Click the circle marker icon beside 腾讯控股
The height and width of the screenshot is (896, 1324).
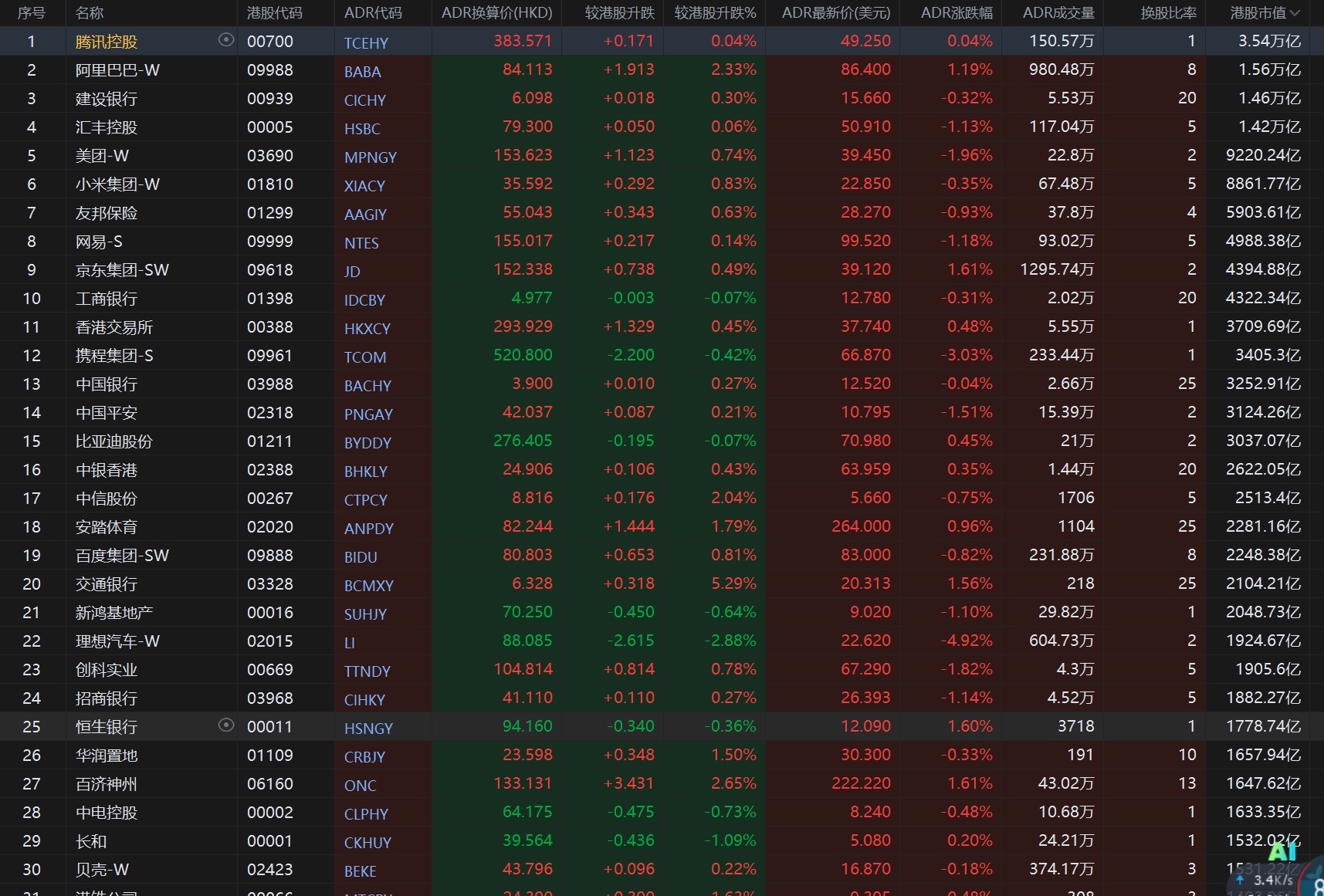(x=226, y=39)
